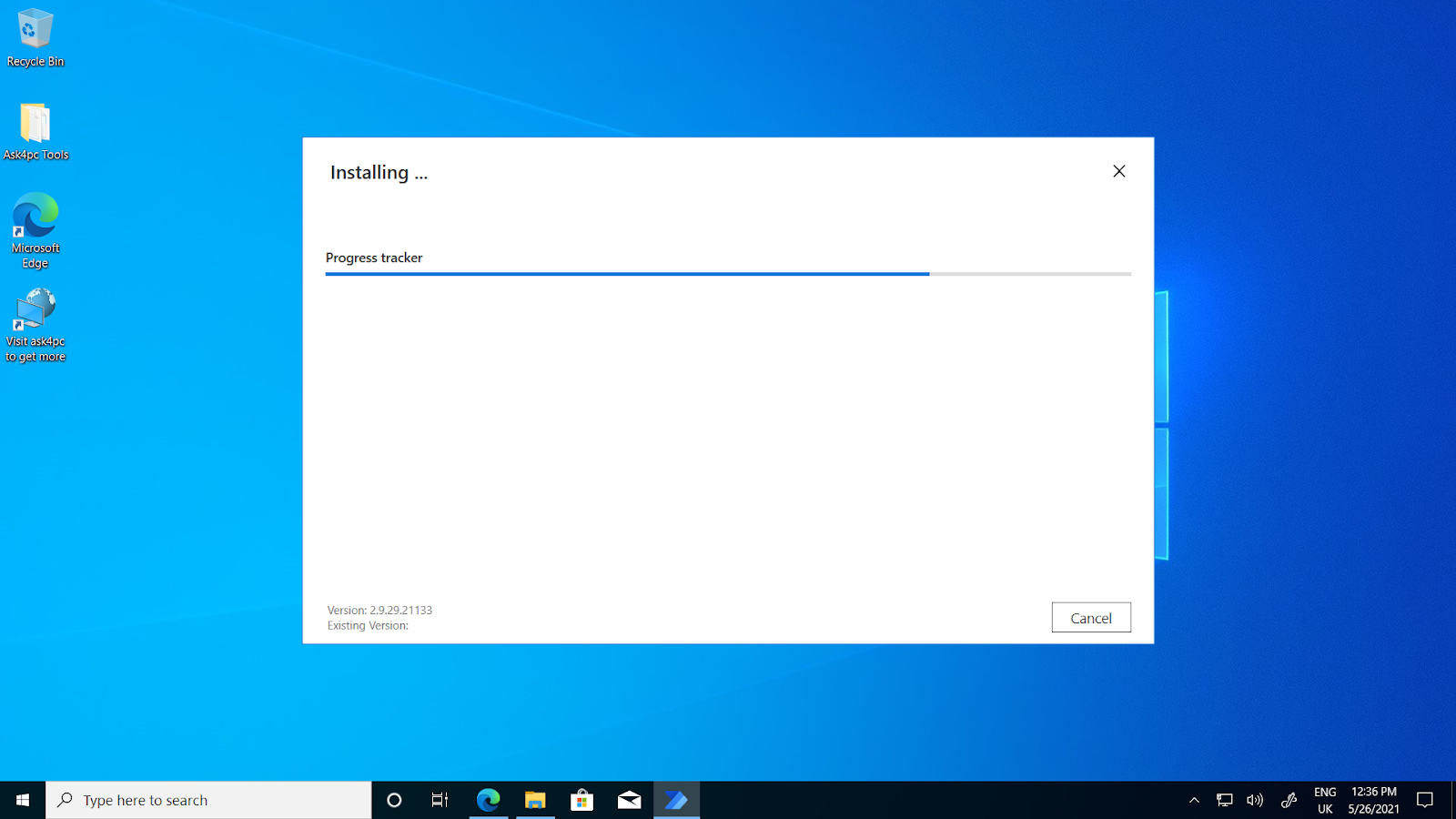Screen dimensions: 1456x819
Task: Switch the ENG UK input language indicator
Action: tap(1325, 800)
